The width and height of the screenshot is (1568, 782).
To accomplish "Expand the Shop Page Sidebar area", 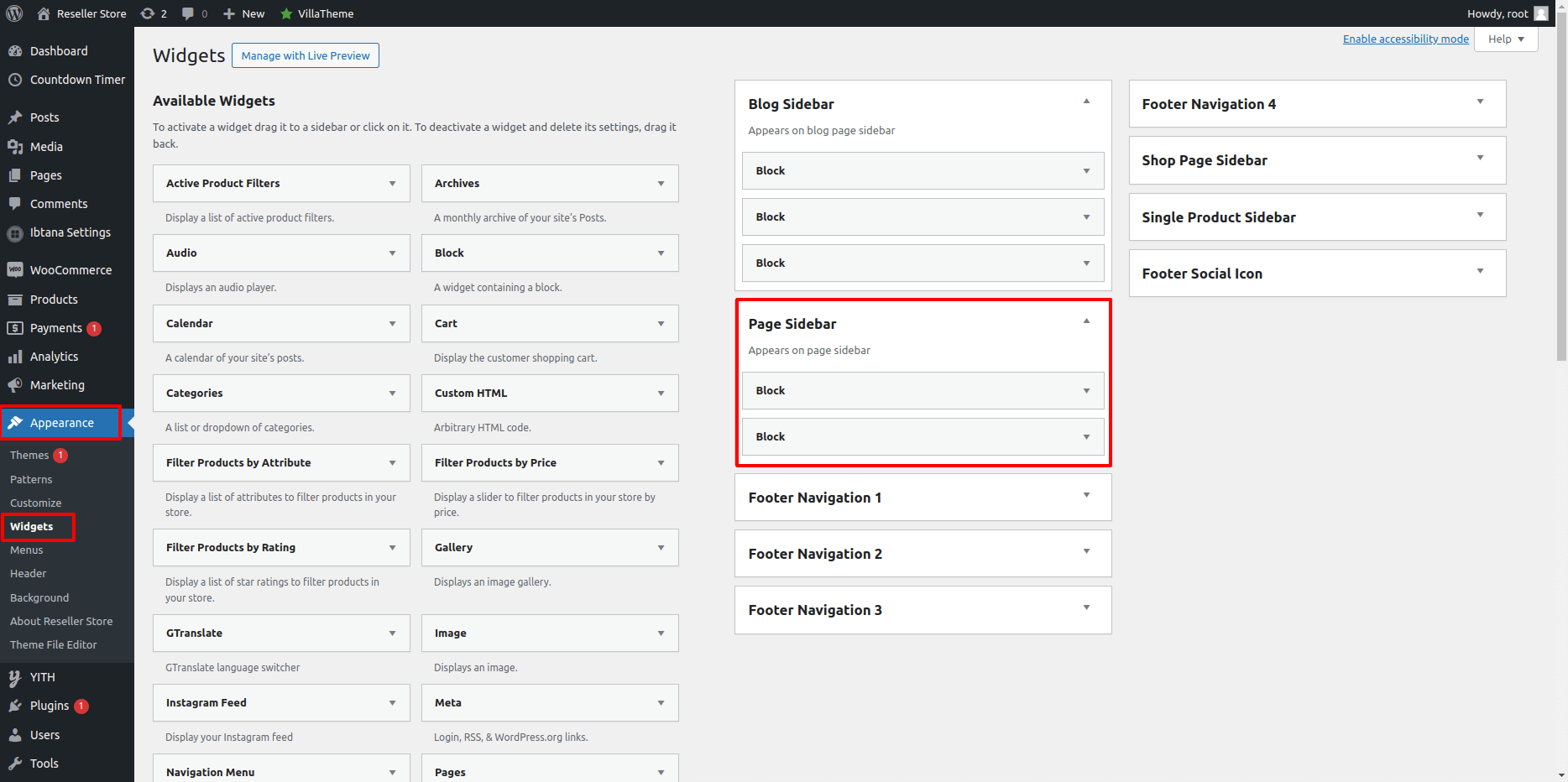I will pos(1480,158).
